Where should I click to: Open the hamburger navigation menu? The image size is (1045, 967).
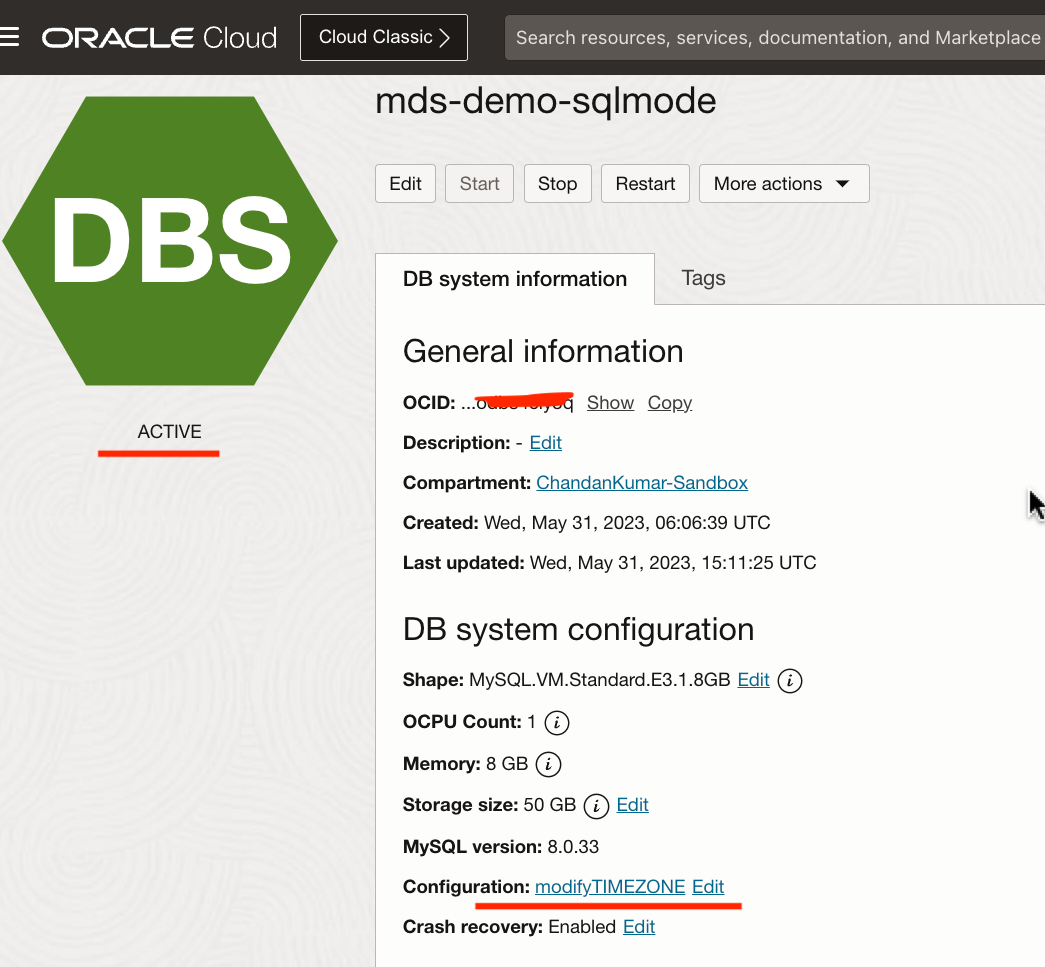point(10,38)
